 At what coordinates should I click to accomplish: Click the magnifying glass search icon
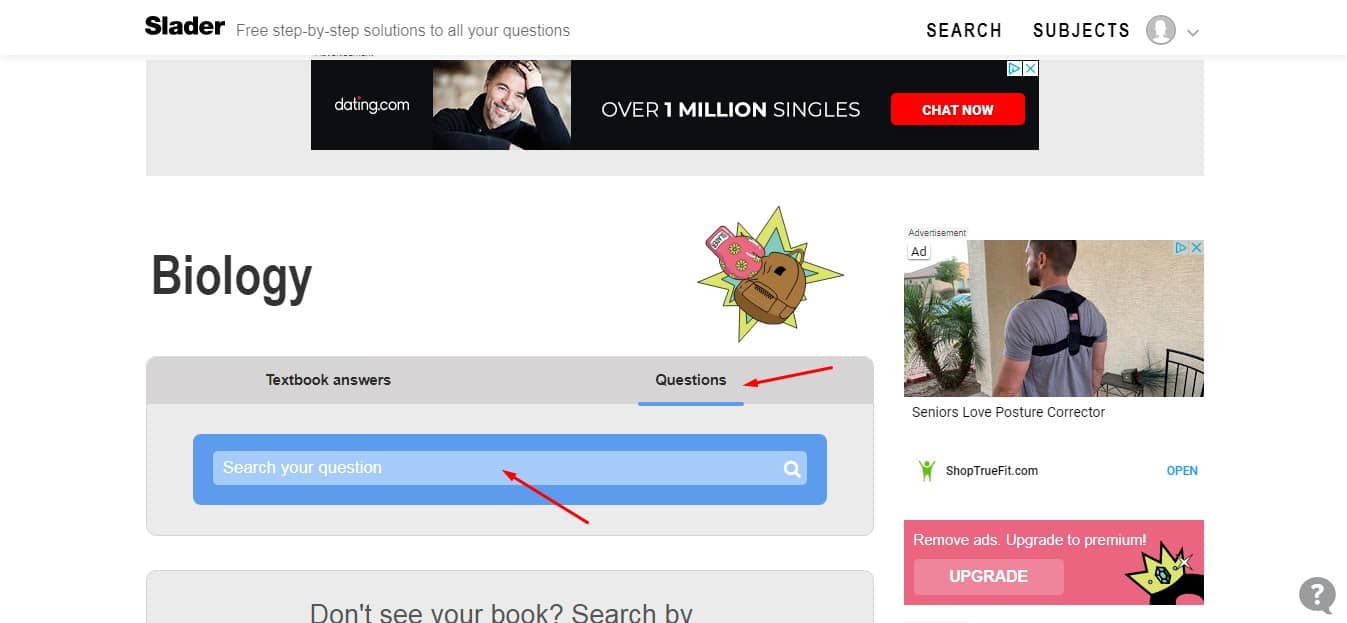(x=792, y=468)
